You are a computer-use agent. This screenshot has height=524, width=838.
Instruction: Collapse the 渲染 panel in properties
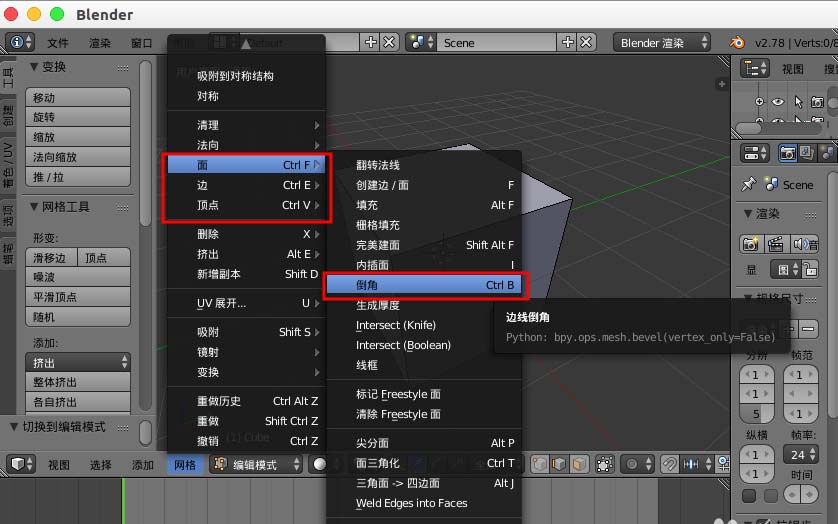pos(748,214)
